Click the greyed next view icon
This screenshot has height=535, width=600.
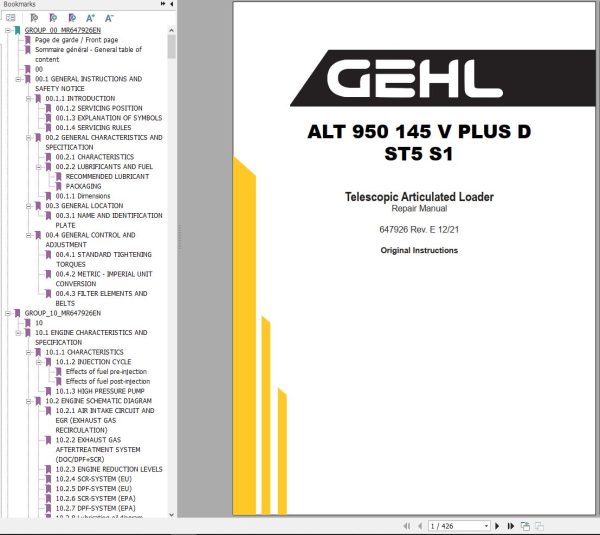click(539, 526)
